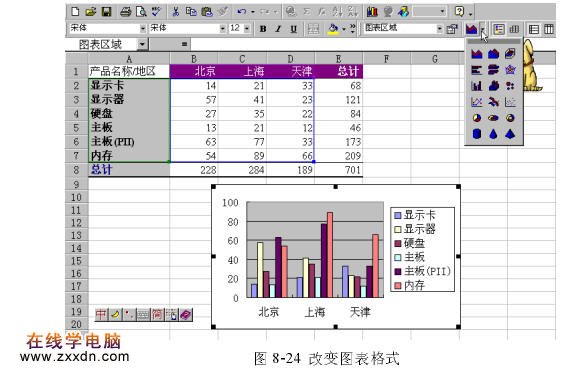561x369 pixels.
Task: Click the 内存 legend color key
Action: (x=397, y=285)
